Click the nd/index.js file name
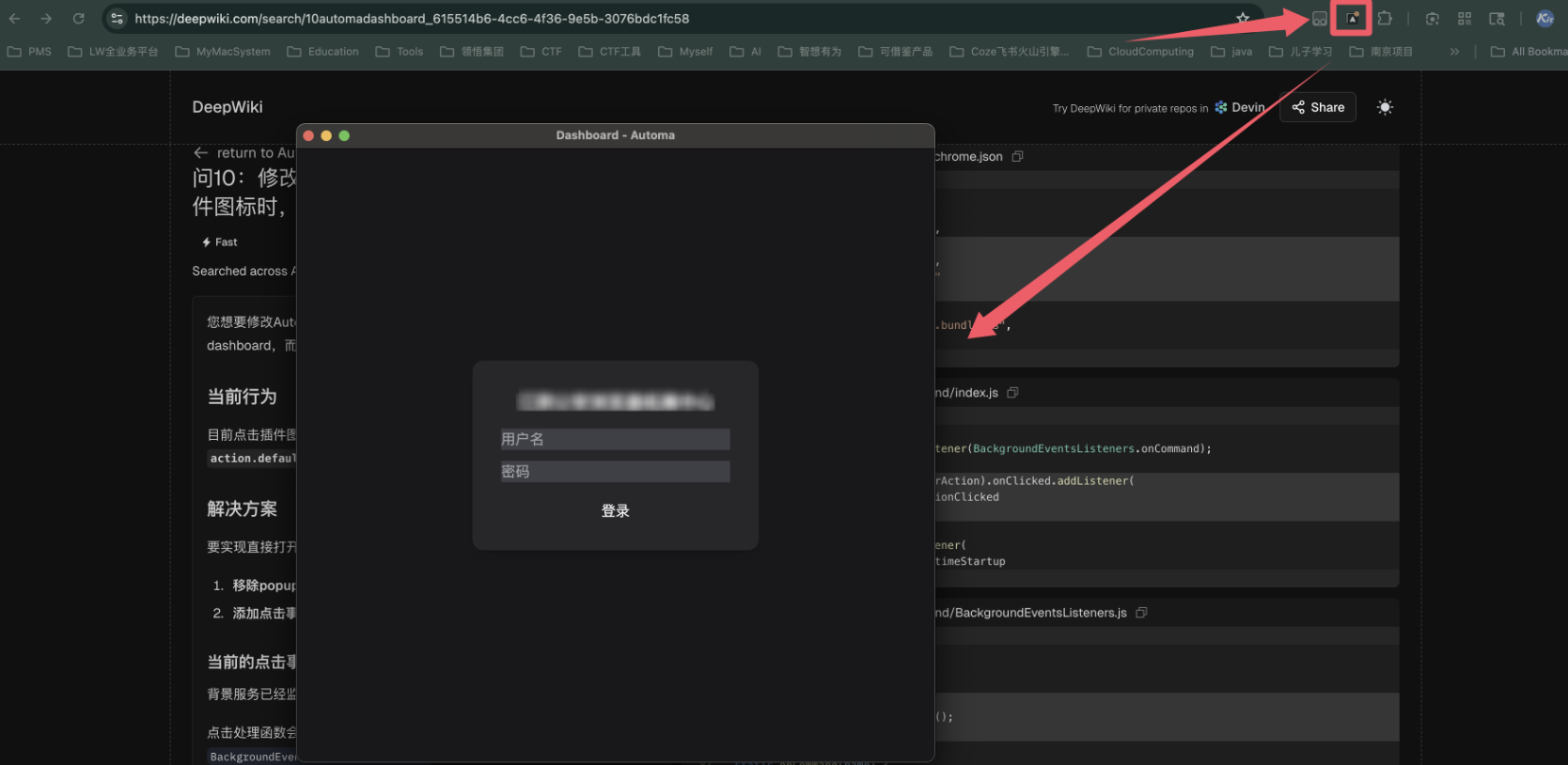The width and height of the screenshot is (1568, 765). tap(966, 393)
